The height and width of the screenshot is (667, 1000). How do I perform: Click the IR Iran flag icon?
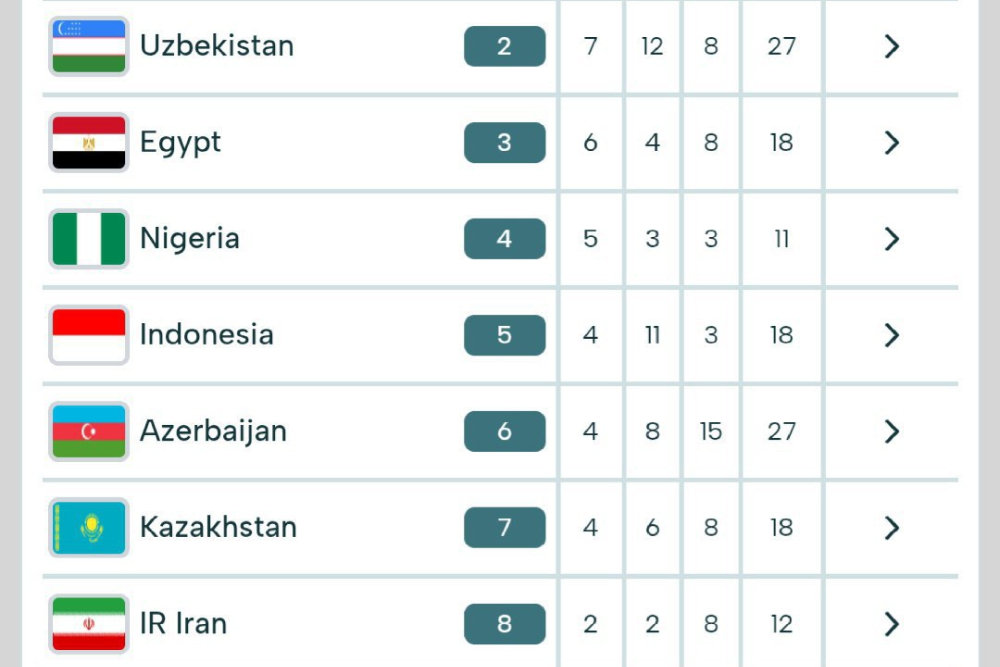coord(89,623)
